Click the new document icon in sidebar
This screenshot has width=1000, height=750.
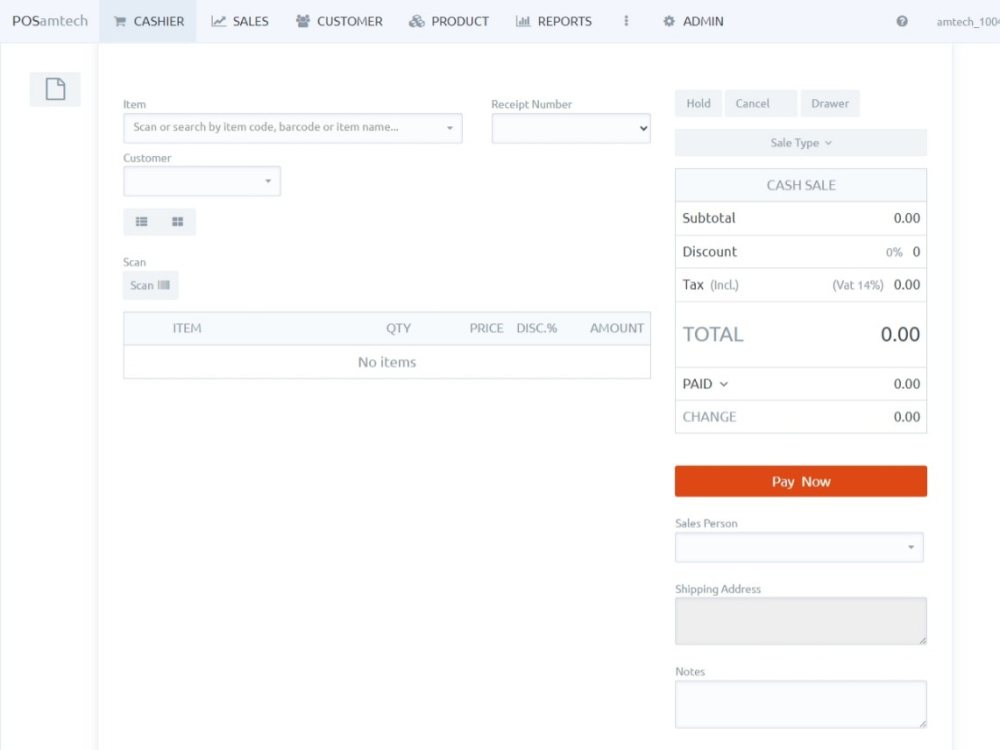pyautogui.click(x=55, y=89)
